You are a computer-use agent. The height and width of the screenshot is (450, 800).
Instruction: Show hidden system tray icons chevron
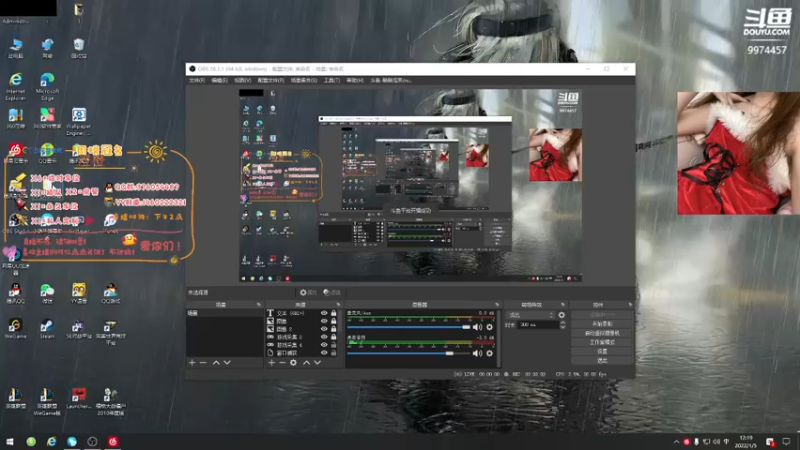(x=676, y=442)
